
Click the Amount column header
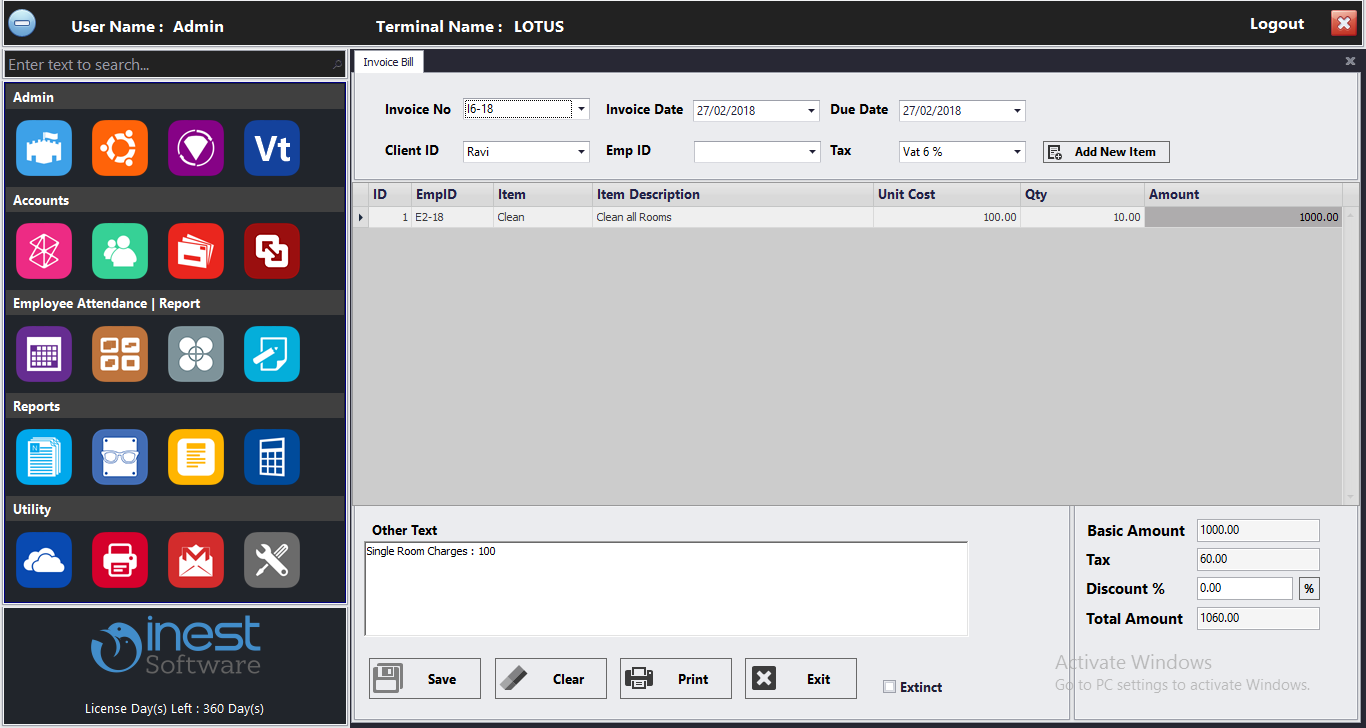(1243, 195)
